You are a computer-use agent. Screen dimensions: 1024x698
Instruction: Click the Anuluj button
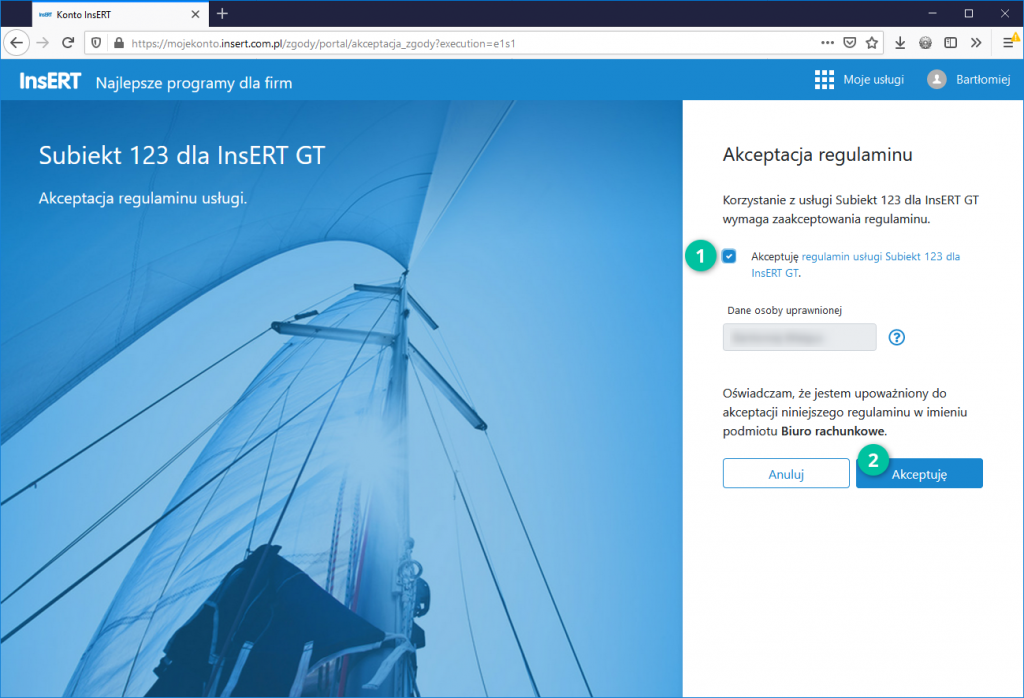(x=786, y=473)
